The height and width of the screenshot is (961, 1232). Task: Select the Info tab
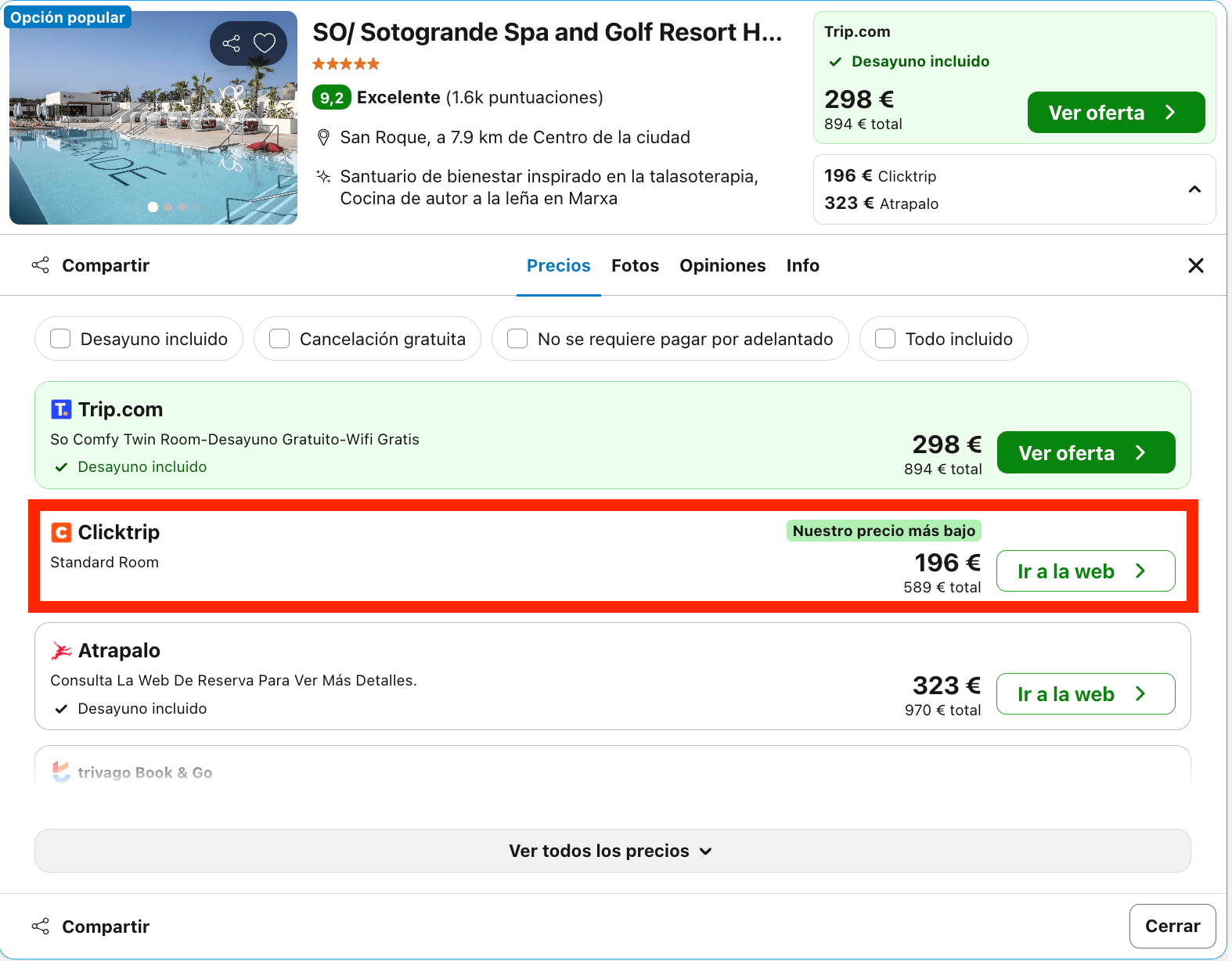pos(803,265)
